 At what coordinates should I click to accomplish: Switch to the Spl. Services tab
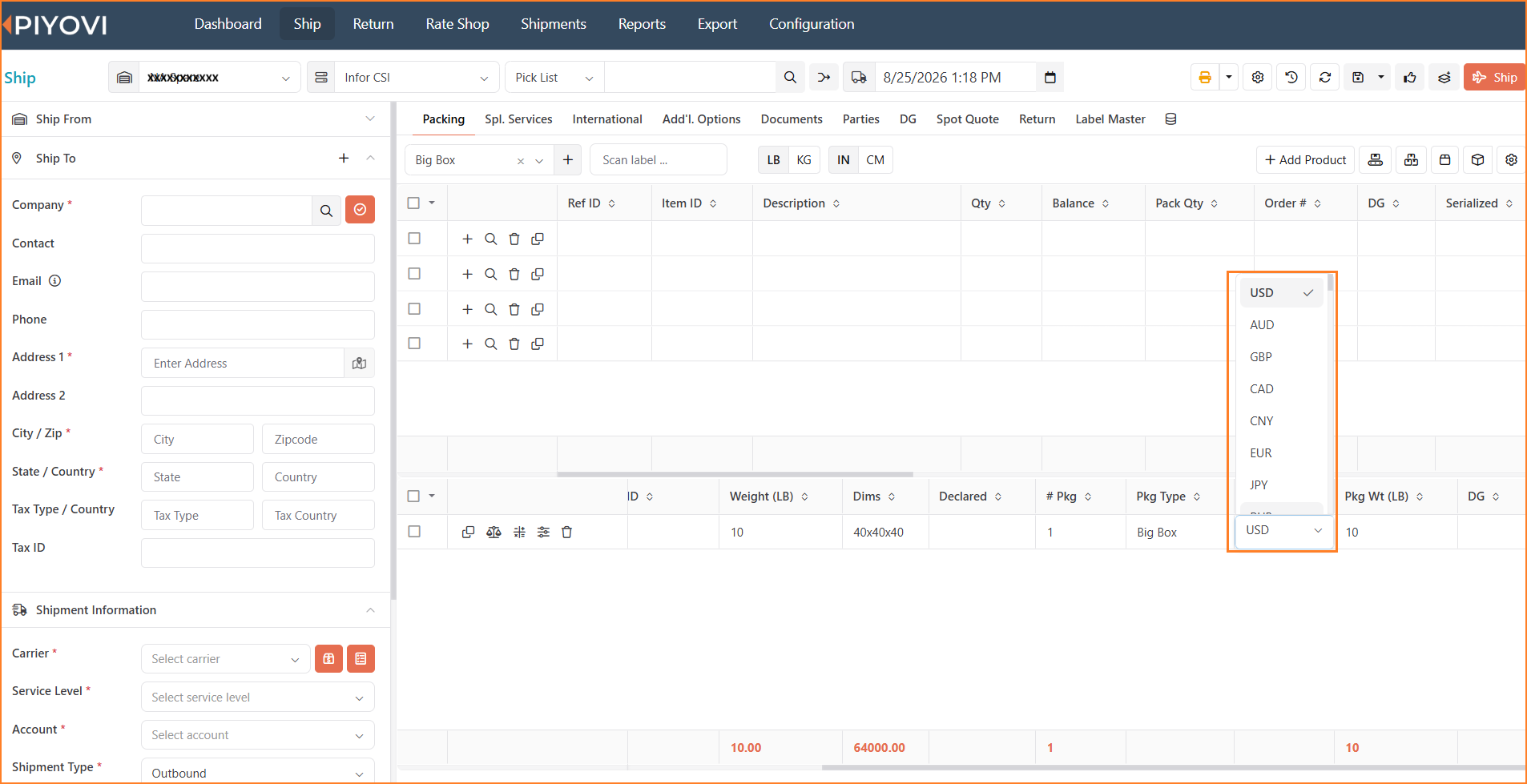pos(518,119)
